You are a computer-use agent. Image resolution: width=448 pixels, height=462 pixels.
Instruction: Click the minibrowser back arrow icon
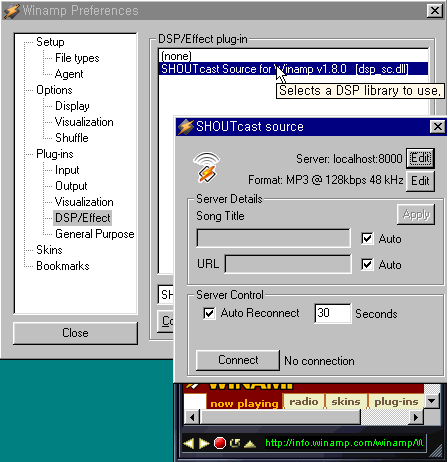pos(189,444)
